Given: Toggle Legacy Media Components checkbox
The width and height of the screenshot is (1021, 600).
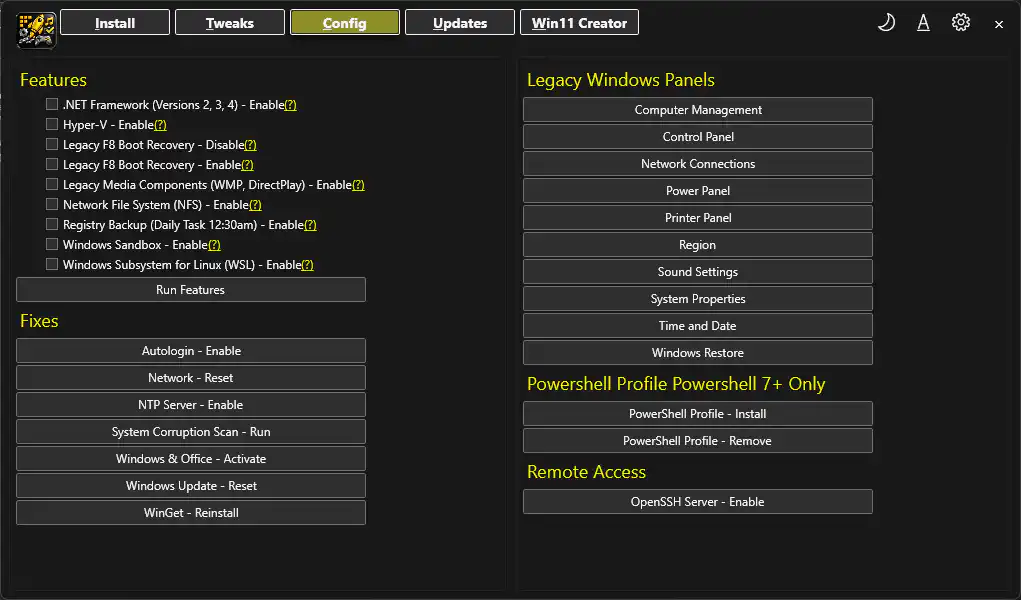Looking at the screenshot, I should tap(52, 184).
